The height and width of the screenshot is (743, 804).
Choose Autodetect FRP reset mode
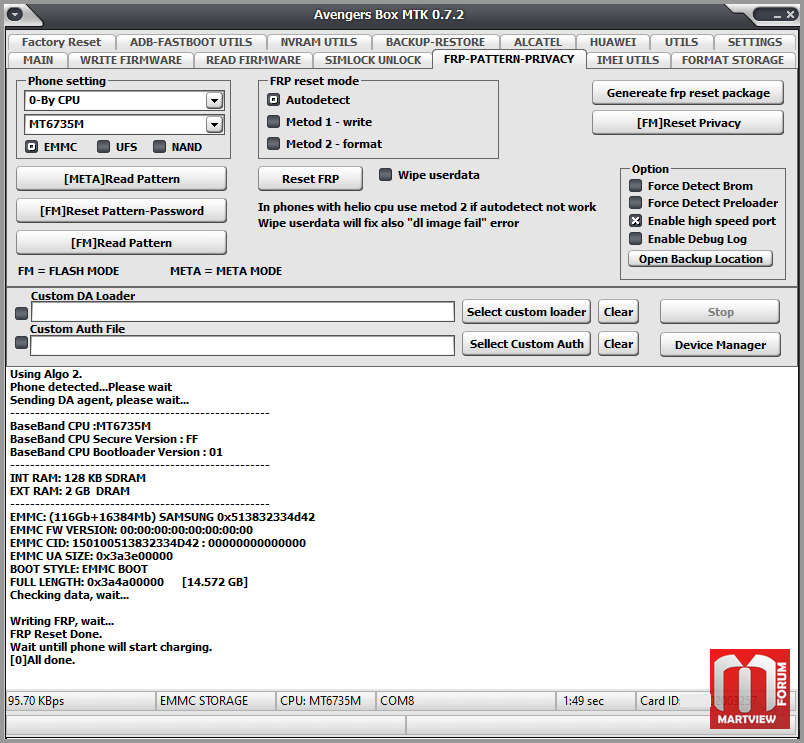pos(309,100)
